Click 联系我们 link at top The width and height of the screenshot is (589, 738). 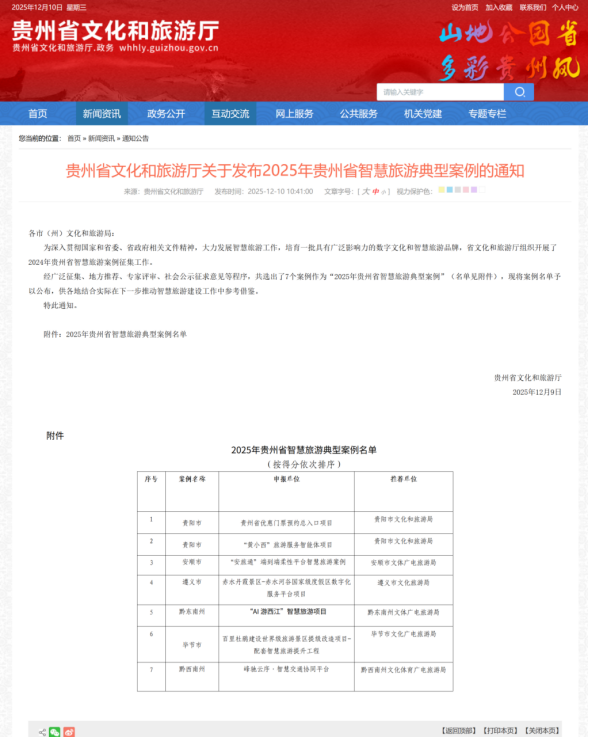pos(533,7)
